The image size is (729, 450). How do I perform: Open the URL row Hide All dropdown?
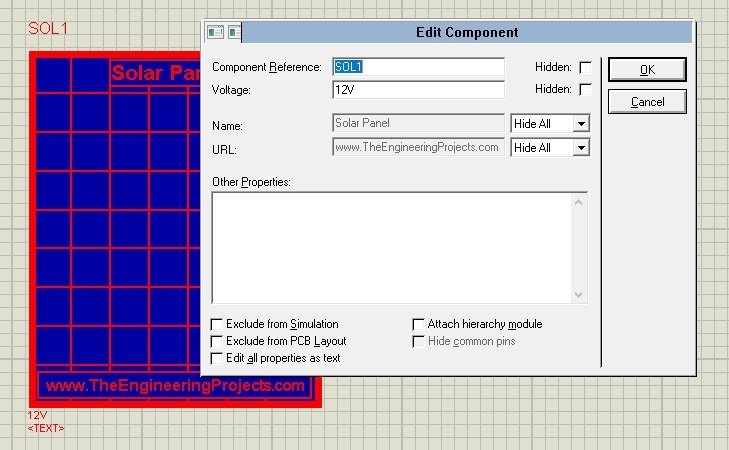[581, 148]
